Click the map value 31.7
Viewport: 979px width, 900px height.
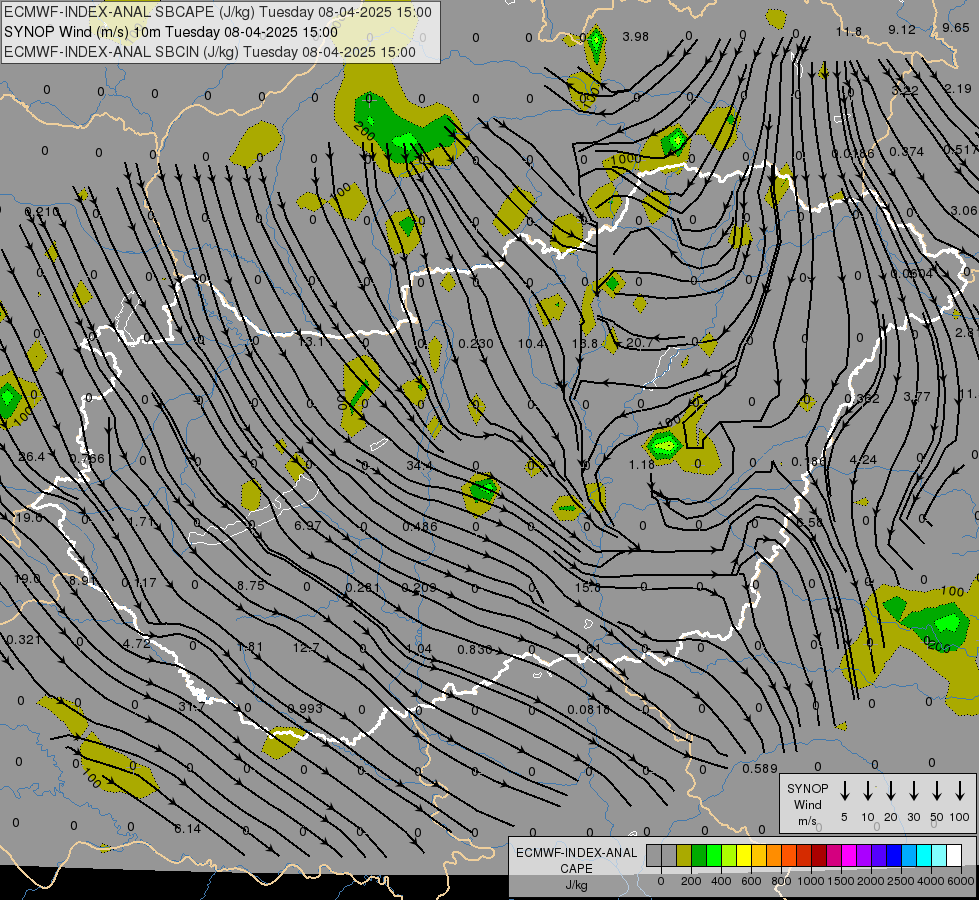coord(192,706)
